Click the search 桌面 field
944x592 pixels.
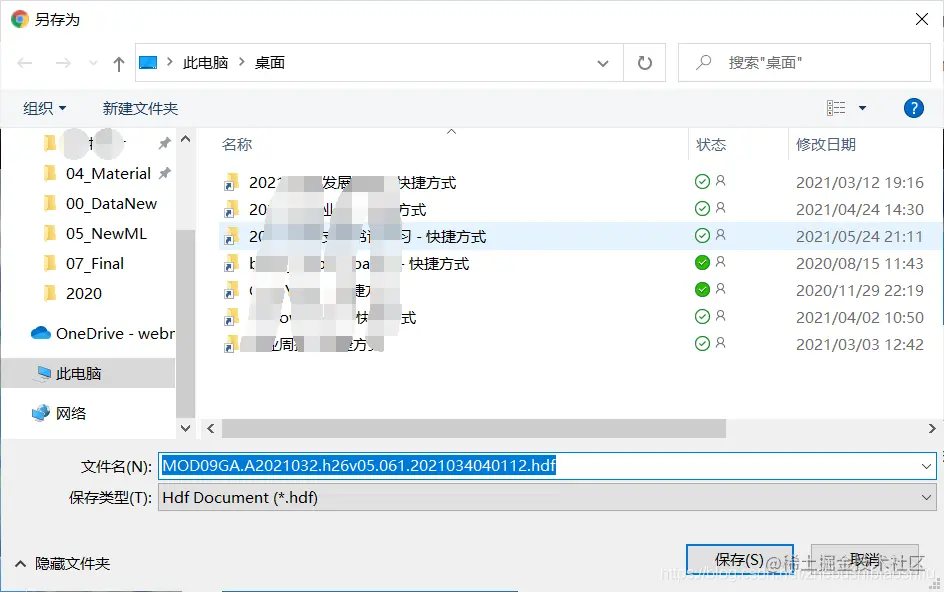coord(804,63)
